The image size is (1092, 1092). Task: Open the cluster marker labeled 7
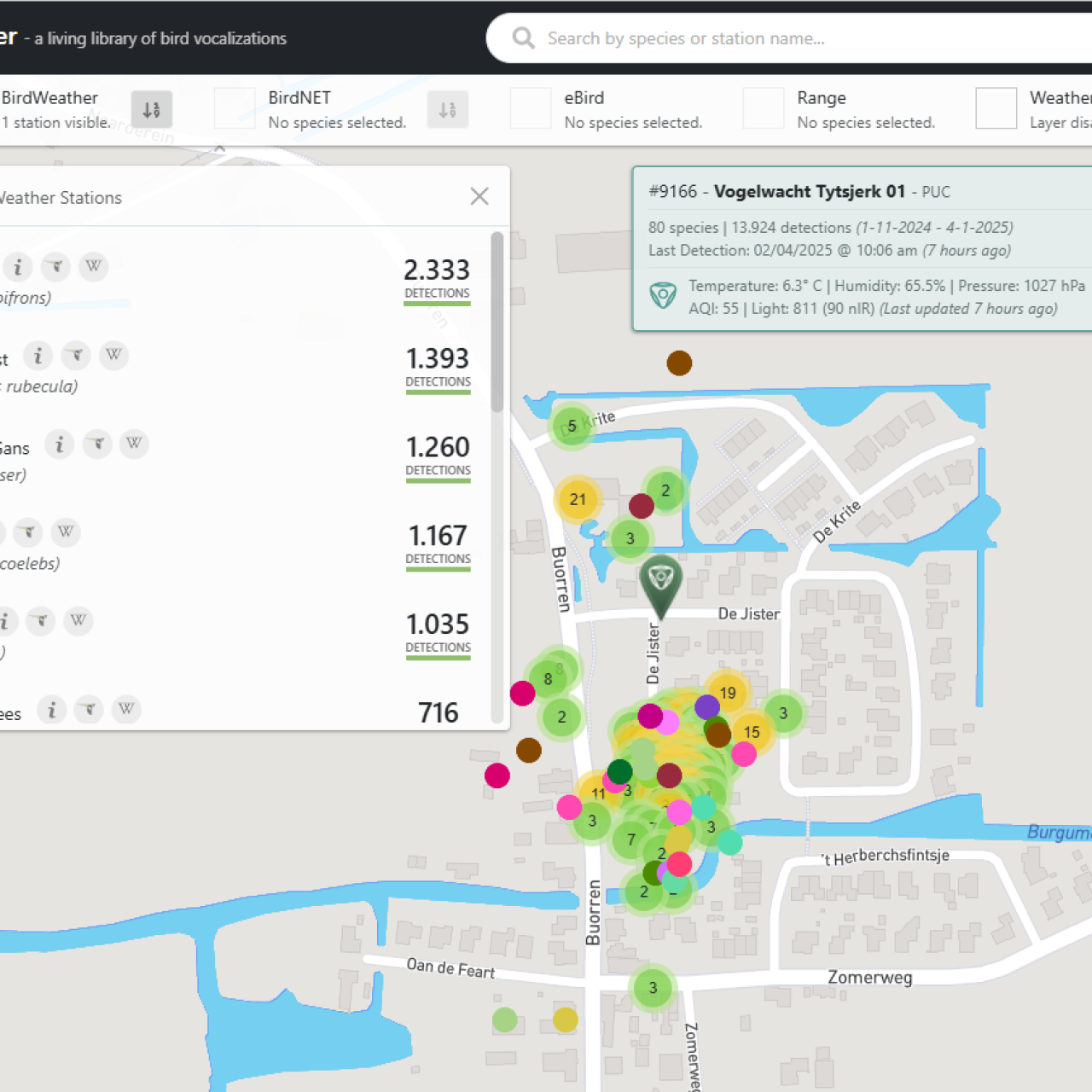click(x=631, y=839)
